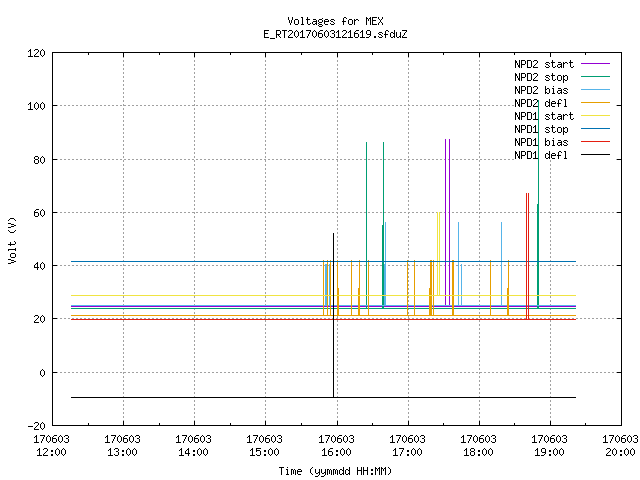Click the yellow NPD1 start legend line

[x=595, y=116]
